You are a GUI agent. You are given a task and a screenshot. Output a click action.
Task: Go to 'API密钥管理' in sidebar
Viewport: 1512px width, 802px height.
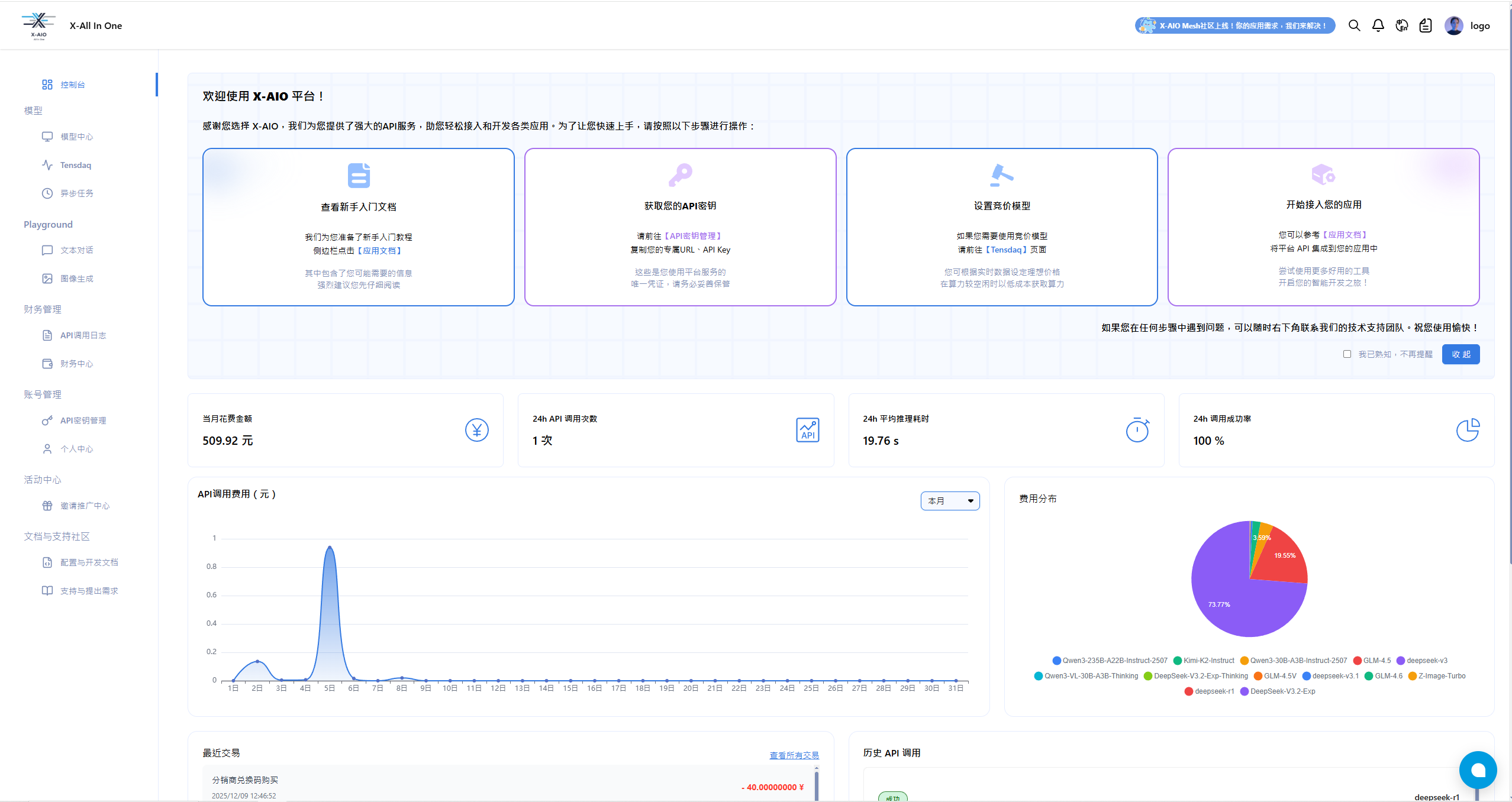tap(83, 421)
